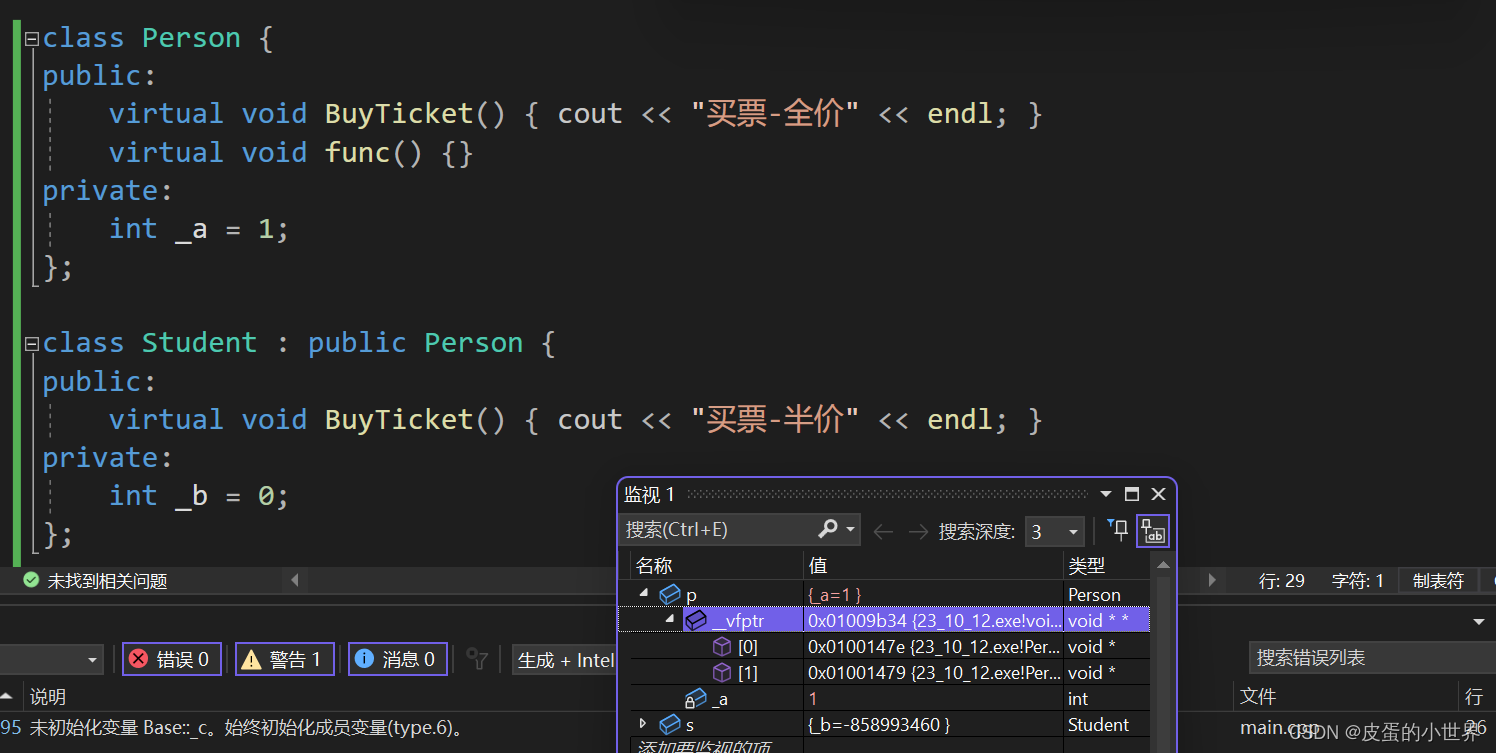The height and width of the screenshot is (753, 1496).
Task: Click the error list filter funnel icon
Action: pos(478,659)
